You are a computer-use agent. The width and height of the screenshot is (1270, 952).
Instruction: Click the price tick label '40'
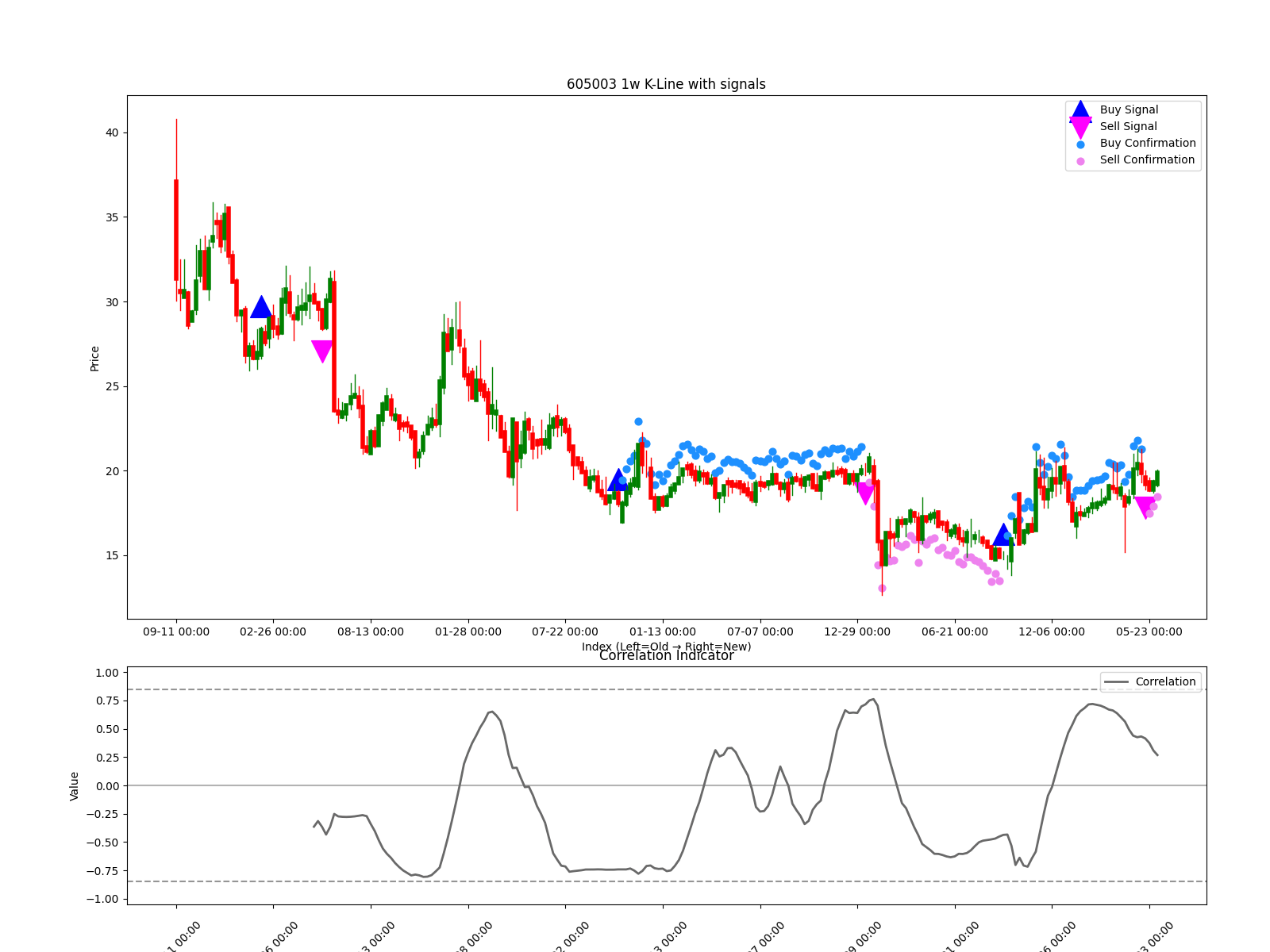tap(112, 133)
